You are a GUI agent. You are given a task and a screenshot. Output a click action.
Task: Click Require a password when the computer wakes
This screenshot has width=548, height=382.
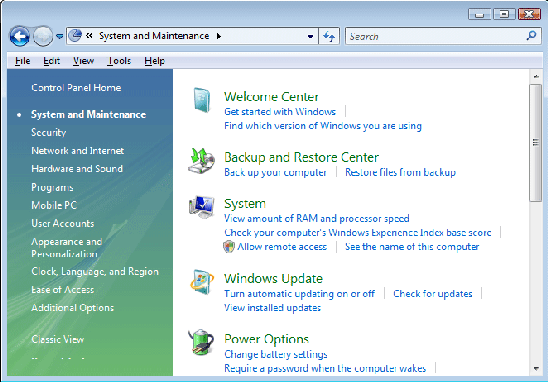[x=325, y=368]
